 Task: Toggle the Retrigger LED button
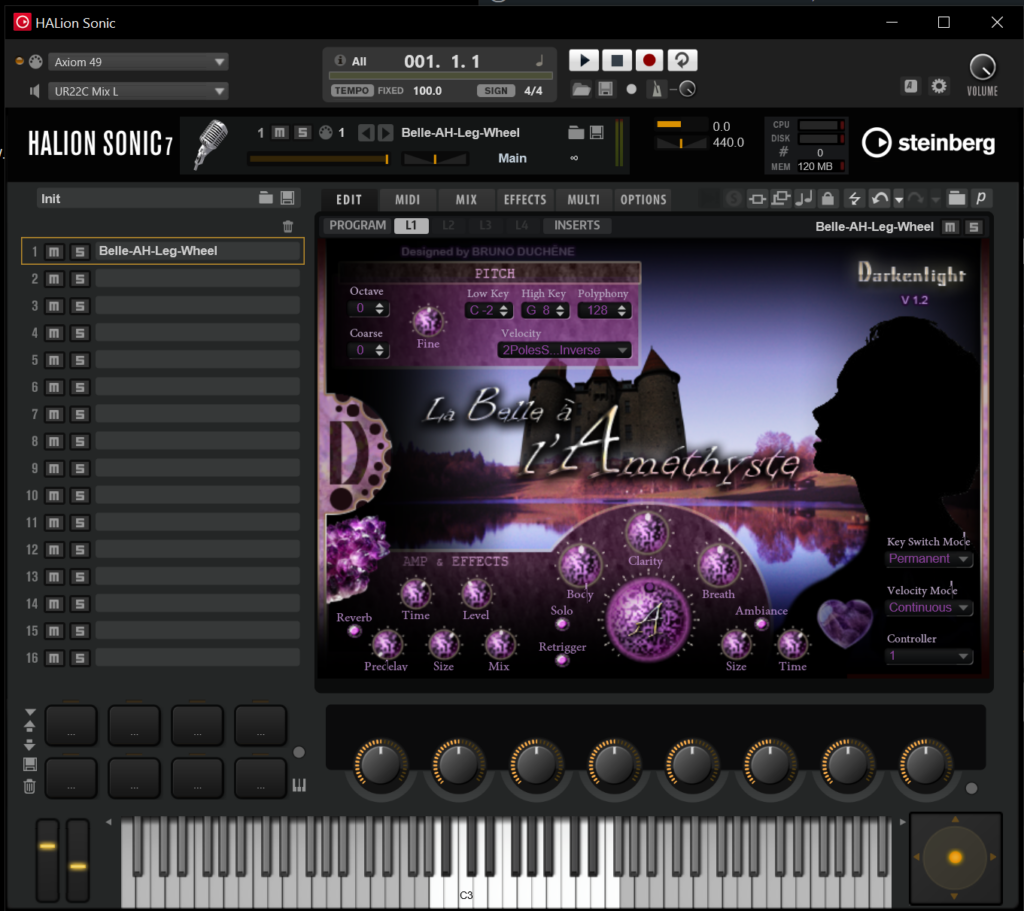pos(562,660)
